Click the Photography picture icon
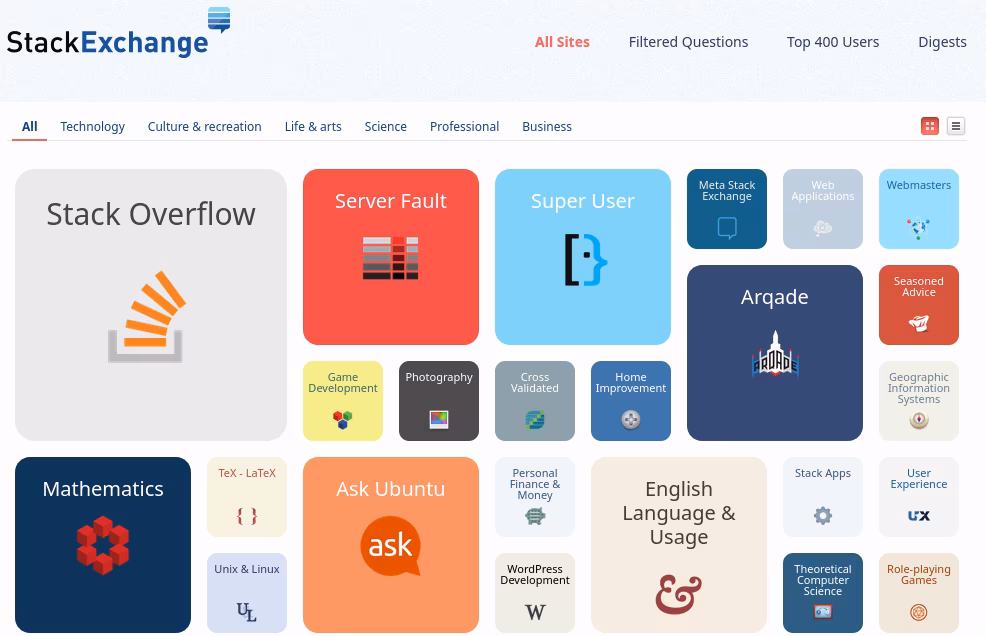This screenshot has height=636, width=986. click(439, 420)
